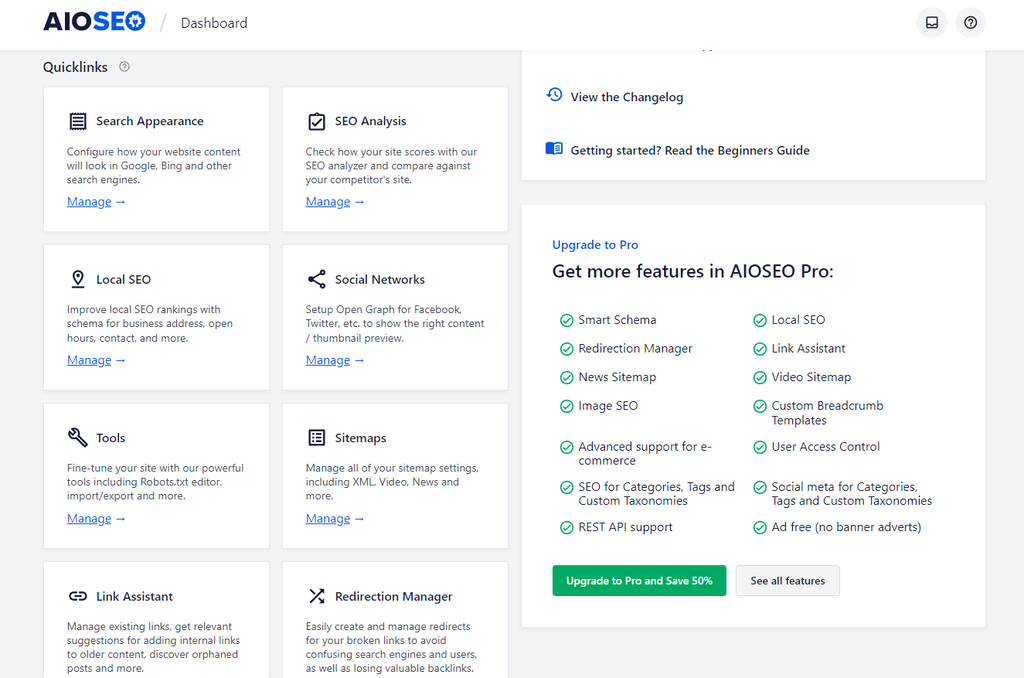Click checkmark icon beside Redirection Manager feature

566,349
